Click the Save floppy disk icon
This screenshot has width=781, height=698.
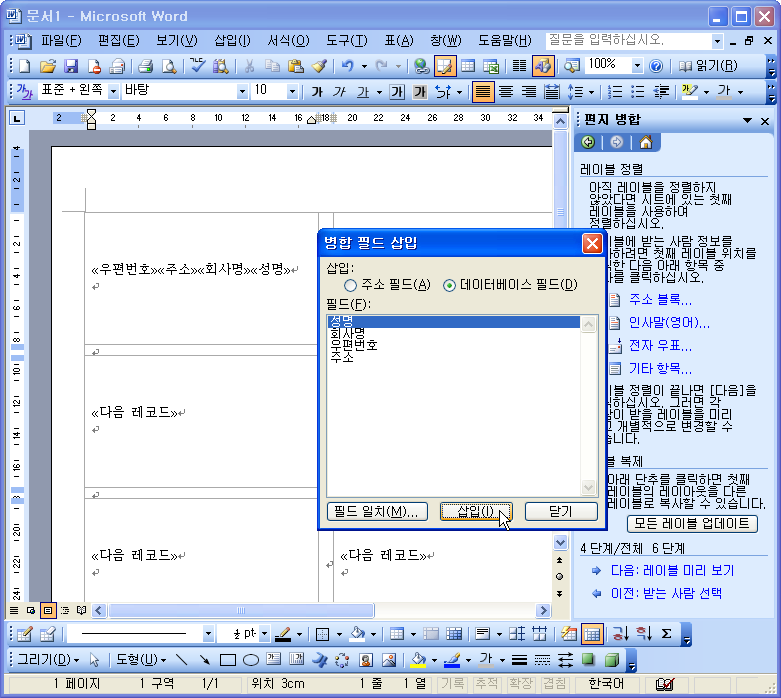pyautogui.click(x=71, y=66)
